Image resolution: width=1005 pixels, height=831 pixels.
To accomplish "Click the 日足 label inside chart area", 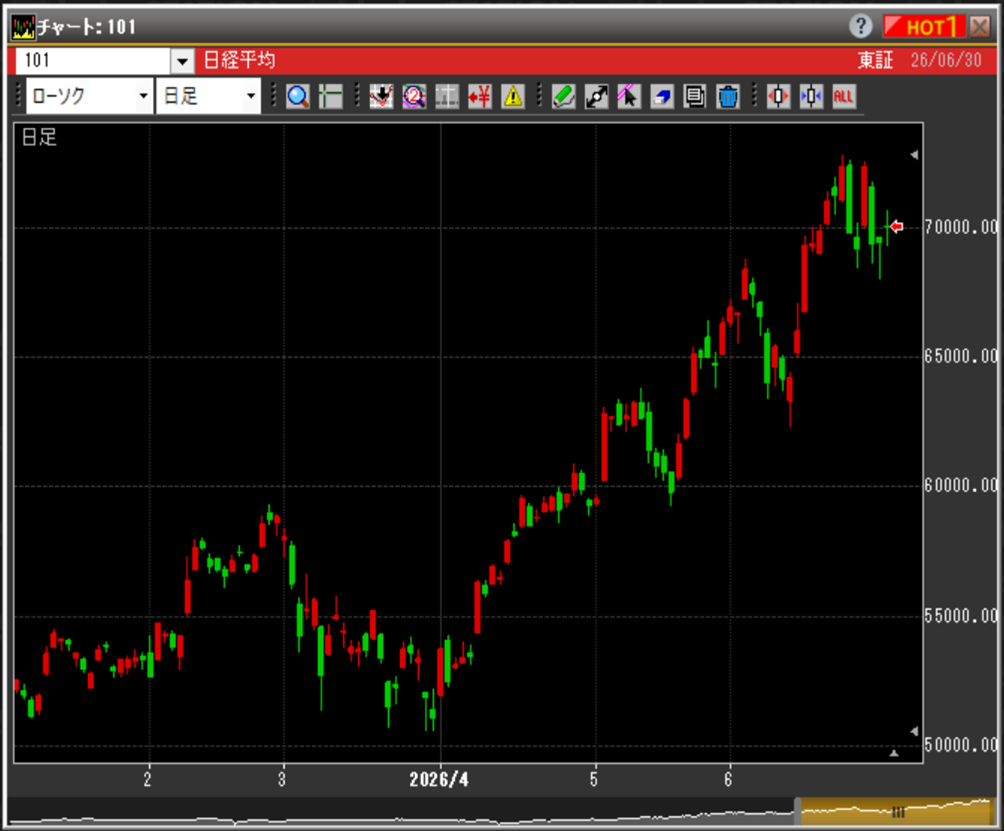I will [40, 137].
